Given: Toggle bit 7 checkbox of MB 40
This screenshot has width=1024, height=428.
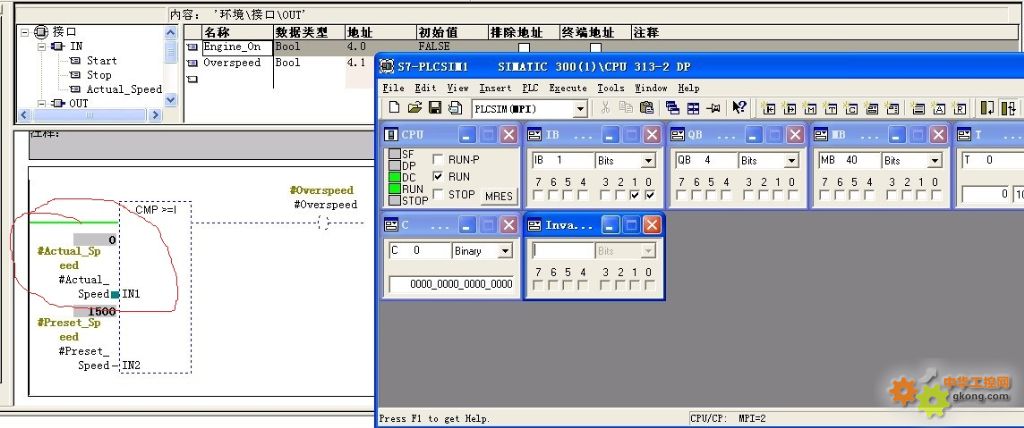Looking at the screenshot, I should click(825, 195).
